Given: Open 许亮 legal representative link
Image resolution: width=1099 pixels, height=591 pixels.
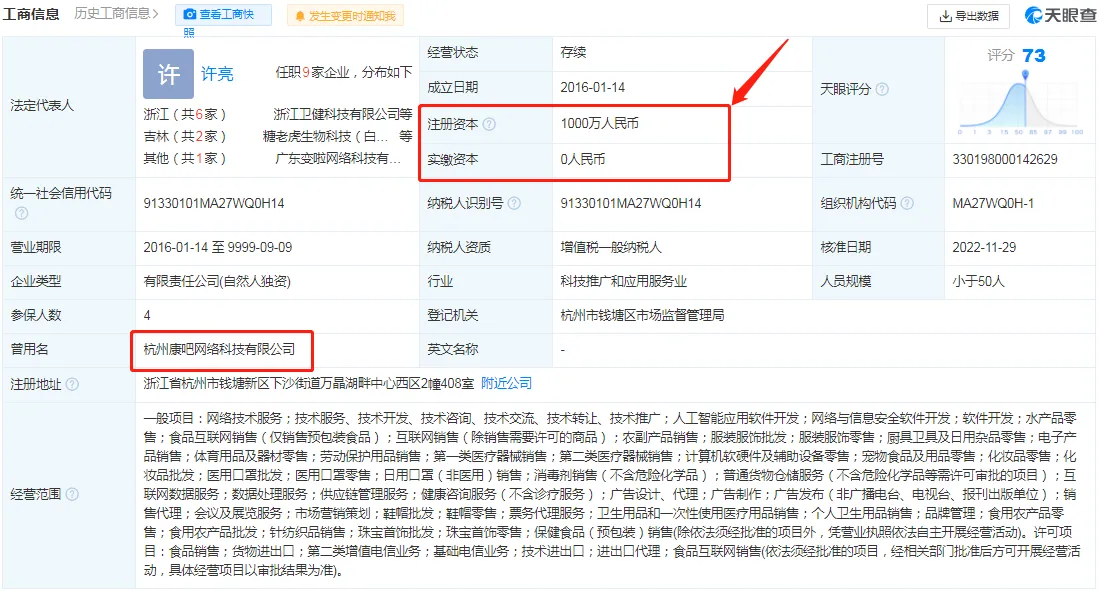Looking at the screenshot, I should [217, 74].
